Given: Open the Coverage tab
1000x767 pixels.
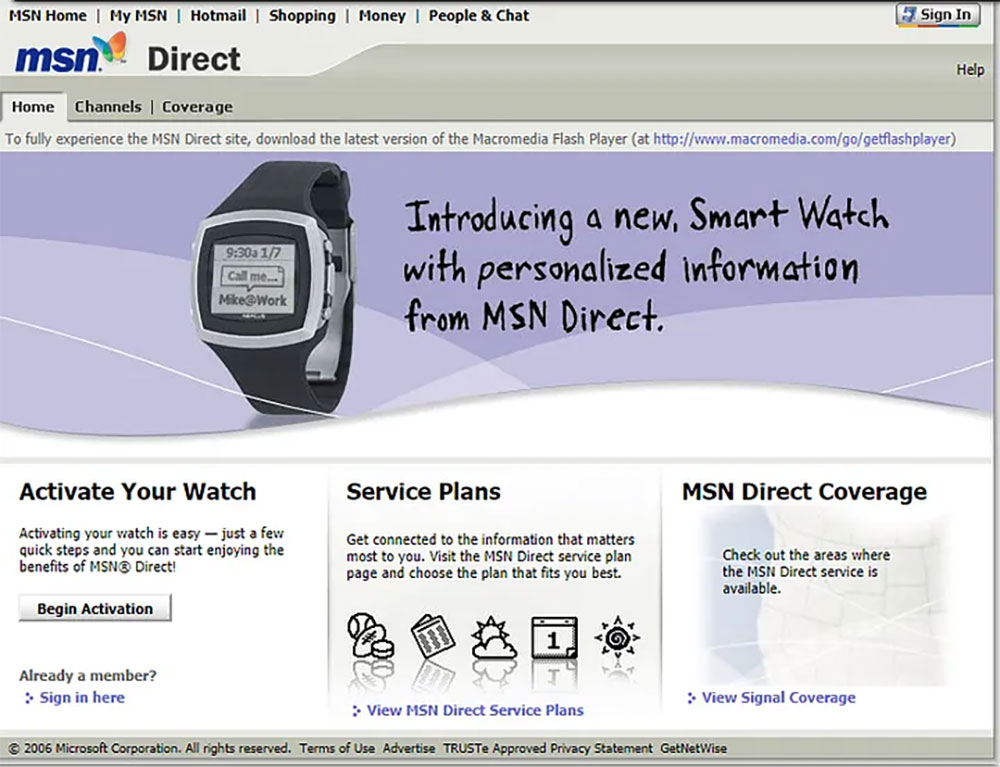Looking at the screenshot, I should 197,106.
